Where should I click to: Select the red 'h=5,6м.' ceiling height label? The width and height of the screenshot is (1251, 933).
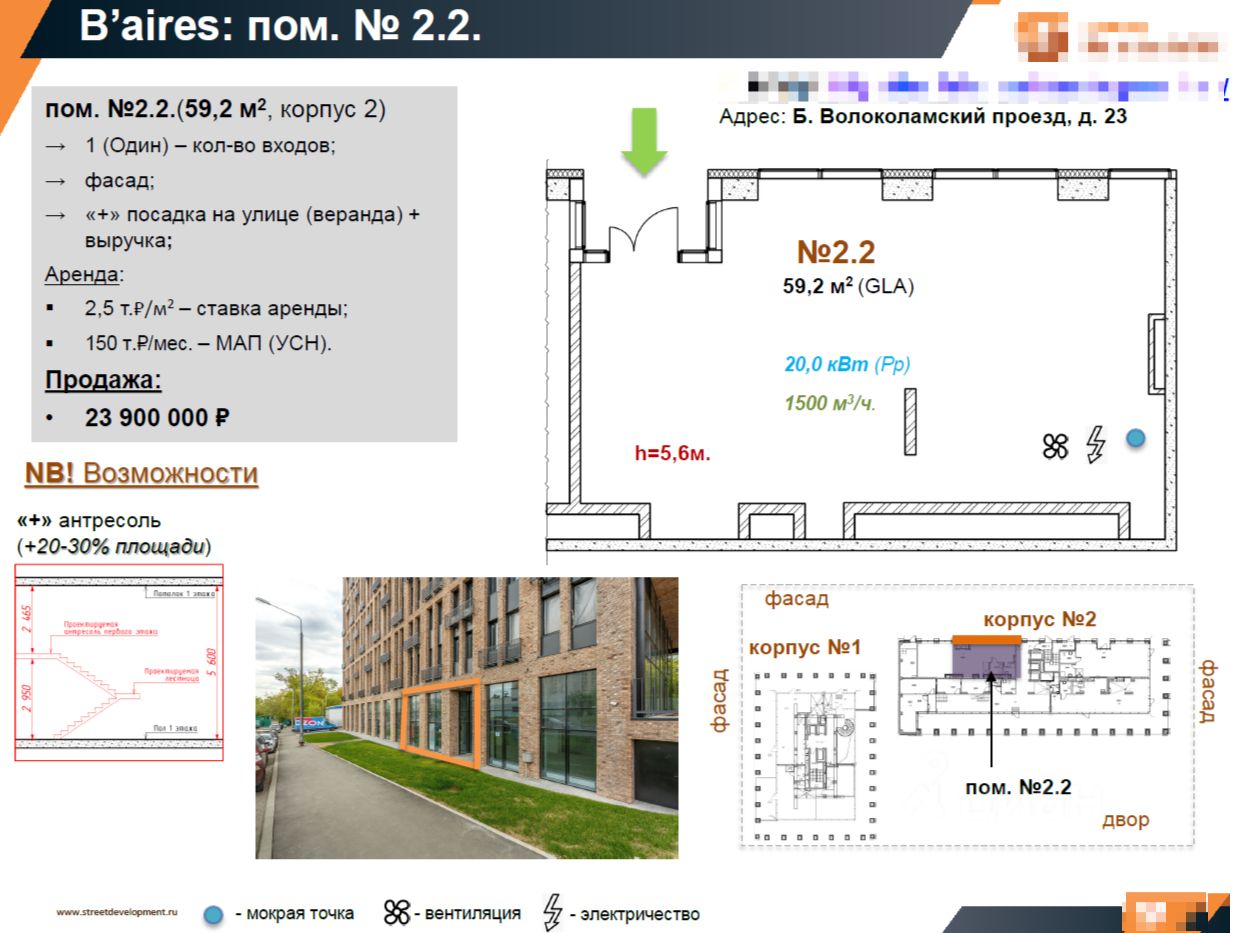pos(673,452)
